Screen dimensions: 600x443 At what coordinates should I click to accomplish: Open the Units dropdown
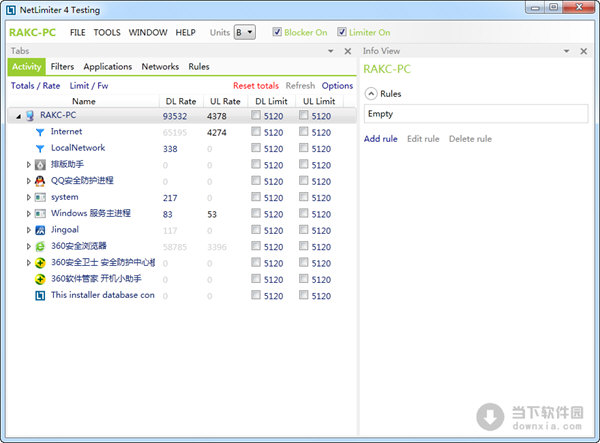click(245, 32)
